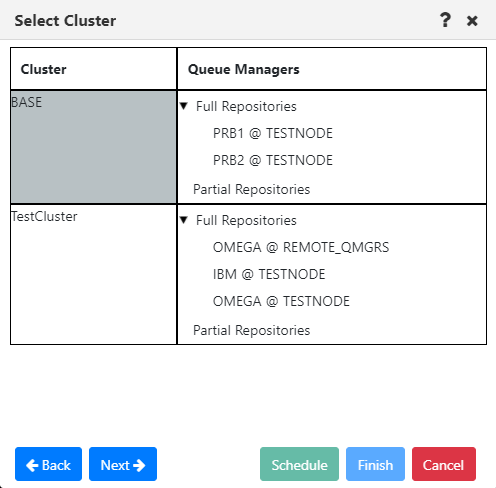The image size is (496, 488).
Task: Select the TestCluster cluster cell
Action: click(93, 274)
